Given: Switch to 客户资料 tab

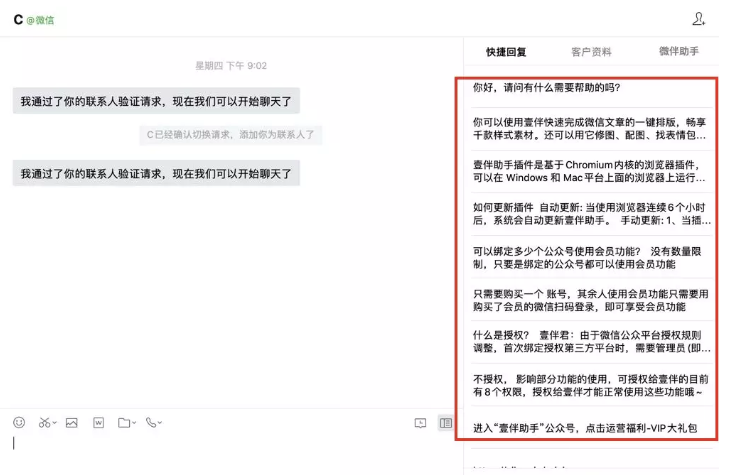Looking at the screenshot, I should [591, 52].
